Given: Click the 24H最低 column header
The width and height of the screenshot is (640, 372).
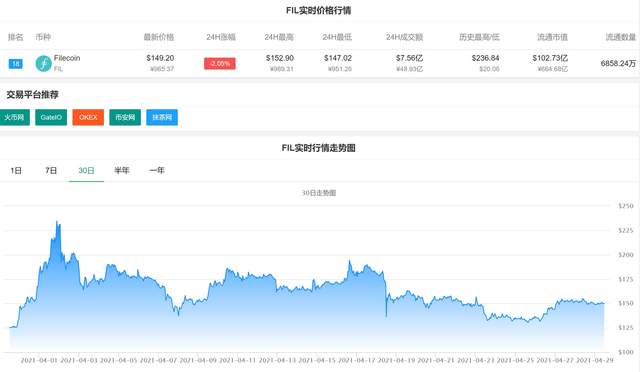Looking at the screenshot, I should [337, 37].
